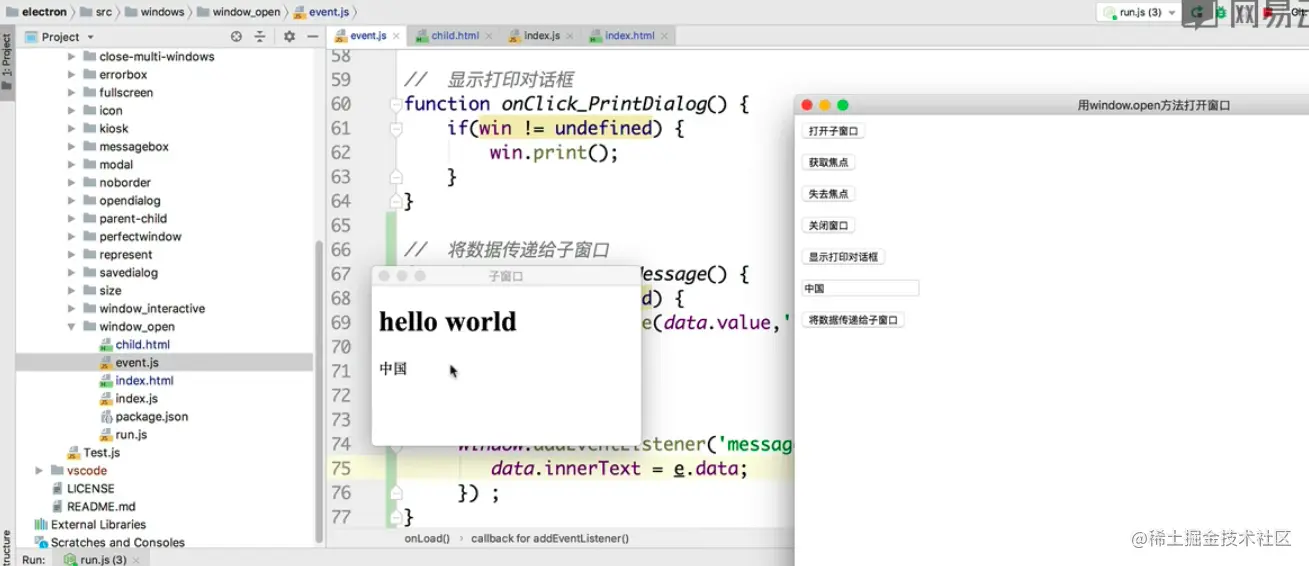Hide the Project panel with minus icon
1309x566 pixels.
(311, 37)
